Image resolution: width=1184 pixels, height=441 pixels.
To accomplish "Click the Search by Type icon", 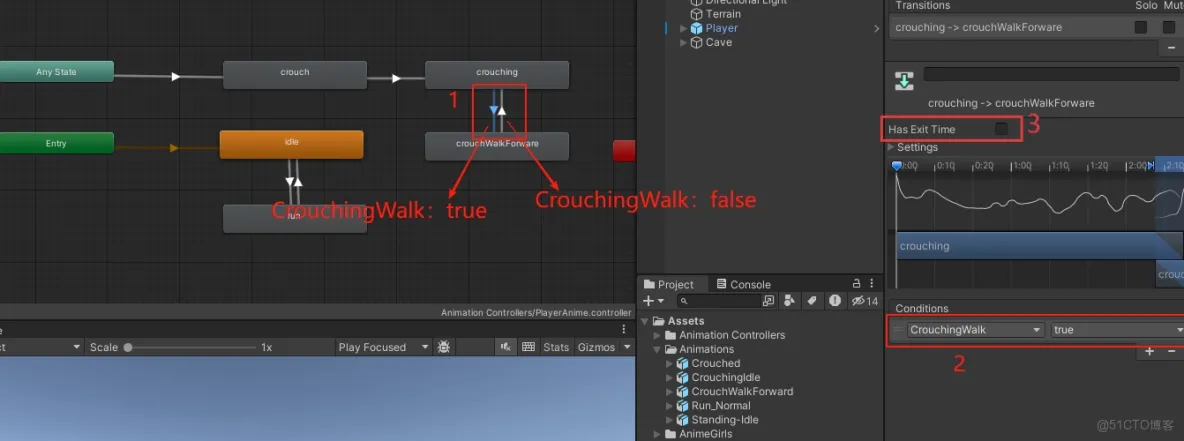I will (x=790, y=301).
